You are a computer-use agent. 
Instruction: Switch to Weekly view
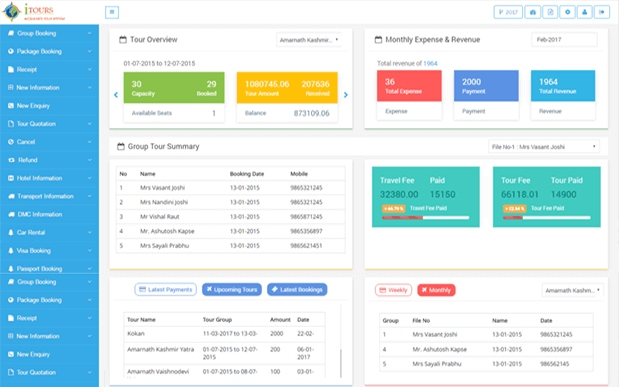[393, 290]
